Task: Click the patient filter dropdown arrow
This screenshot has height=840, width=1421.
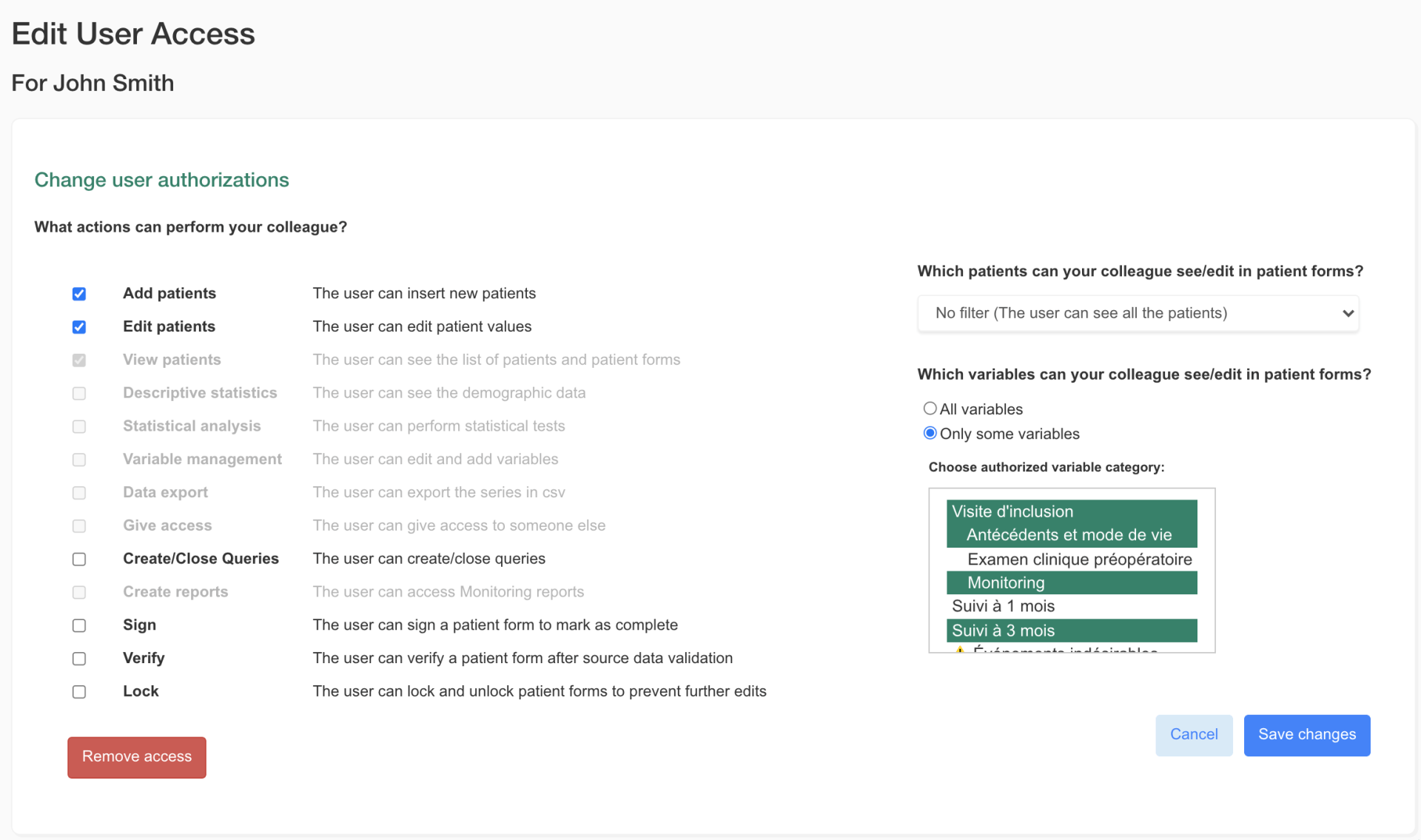Action: [x=1348, y=313]
